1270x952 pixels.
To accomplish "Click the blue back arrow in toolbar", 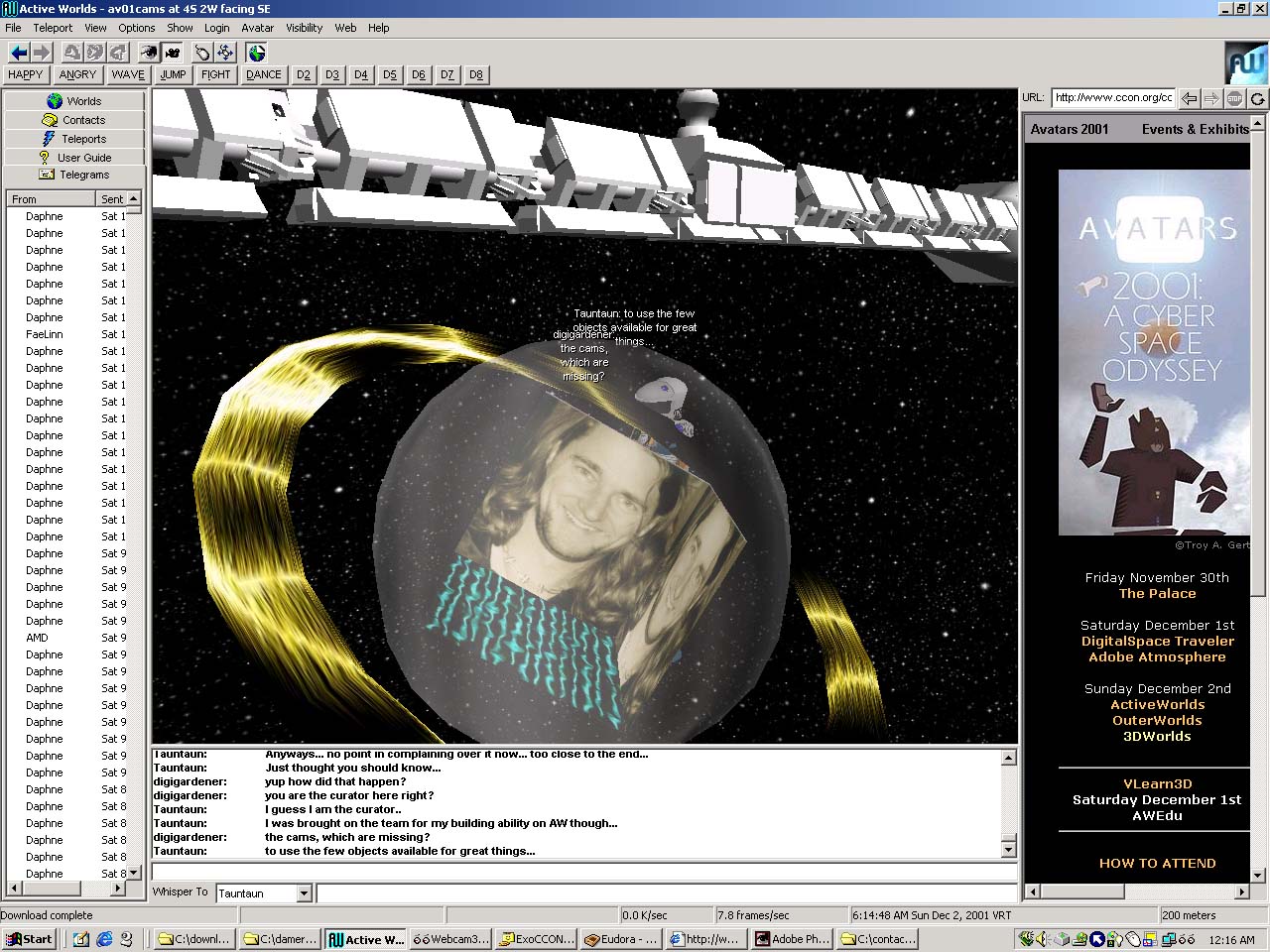I will coord(19,53).
